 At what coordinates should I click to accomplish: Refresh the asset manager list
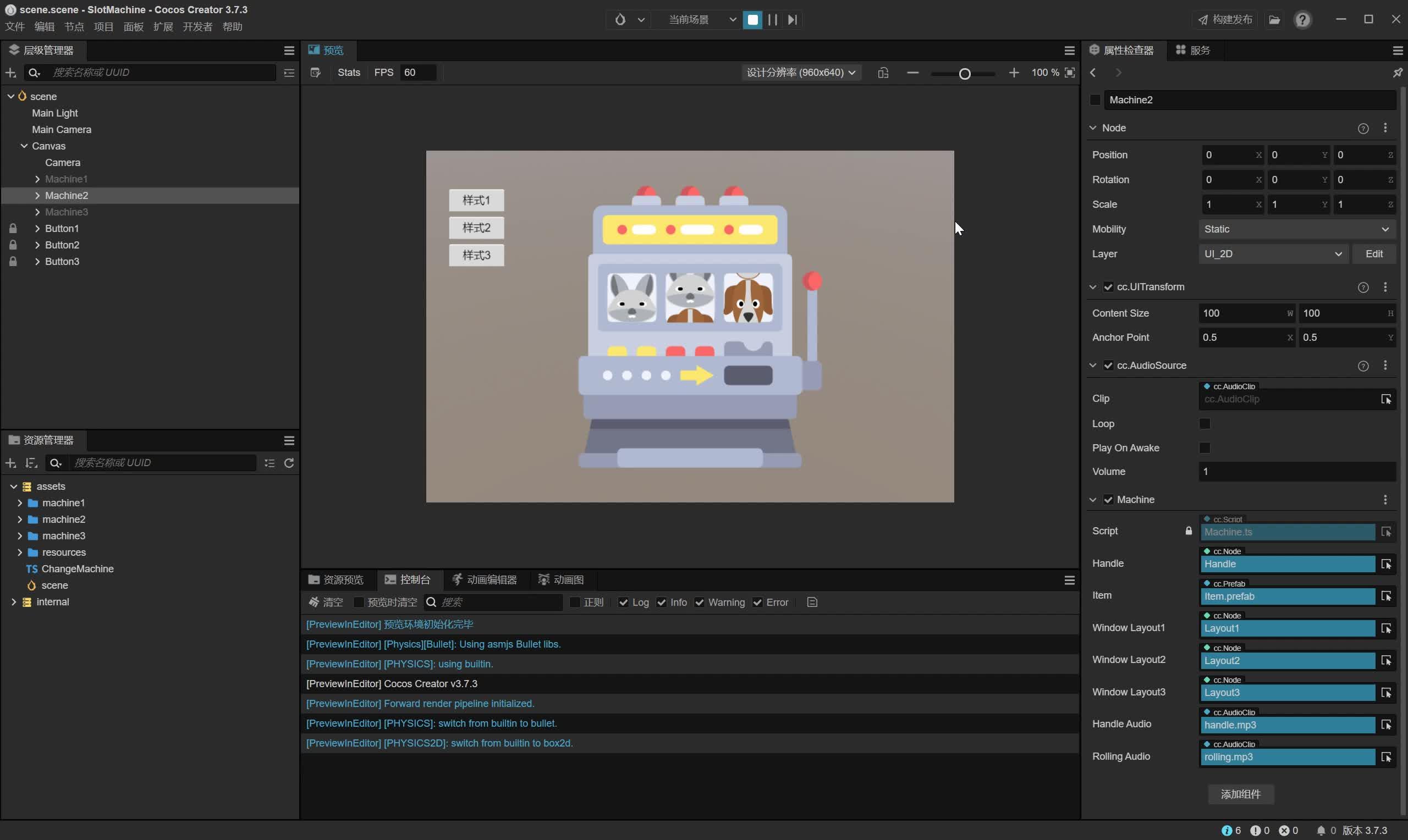pyautogui.click(x=289, y=463)
